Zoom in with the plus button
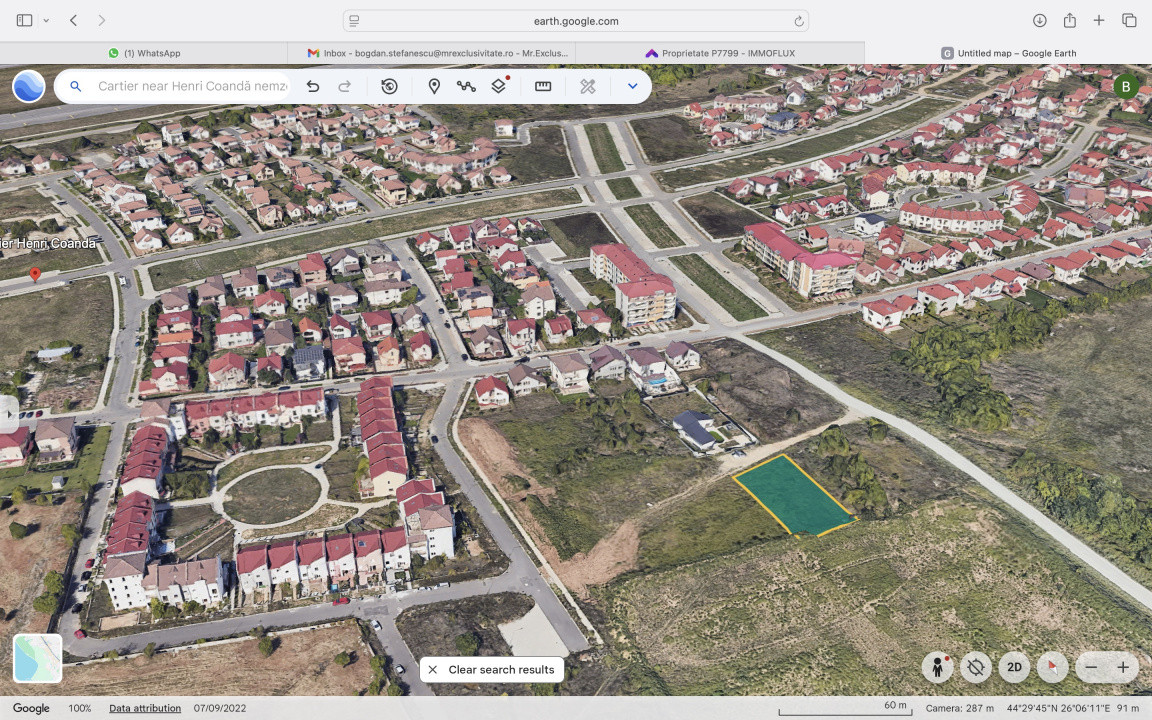Screen dimensions: 1152x720 (x=1123, y=667)
